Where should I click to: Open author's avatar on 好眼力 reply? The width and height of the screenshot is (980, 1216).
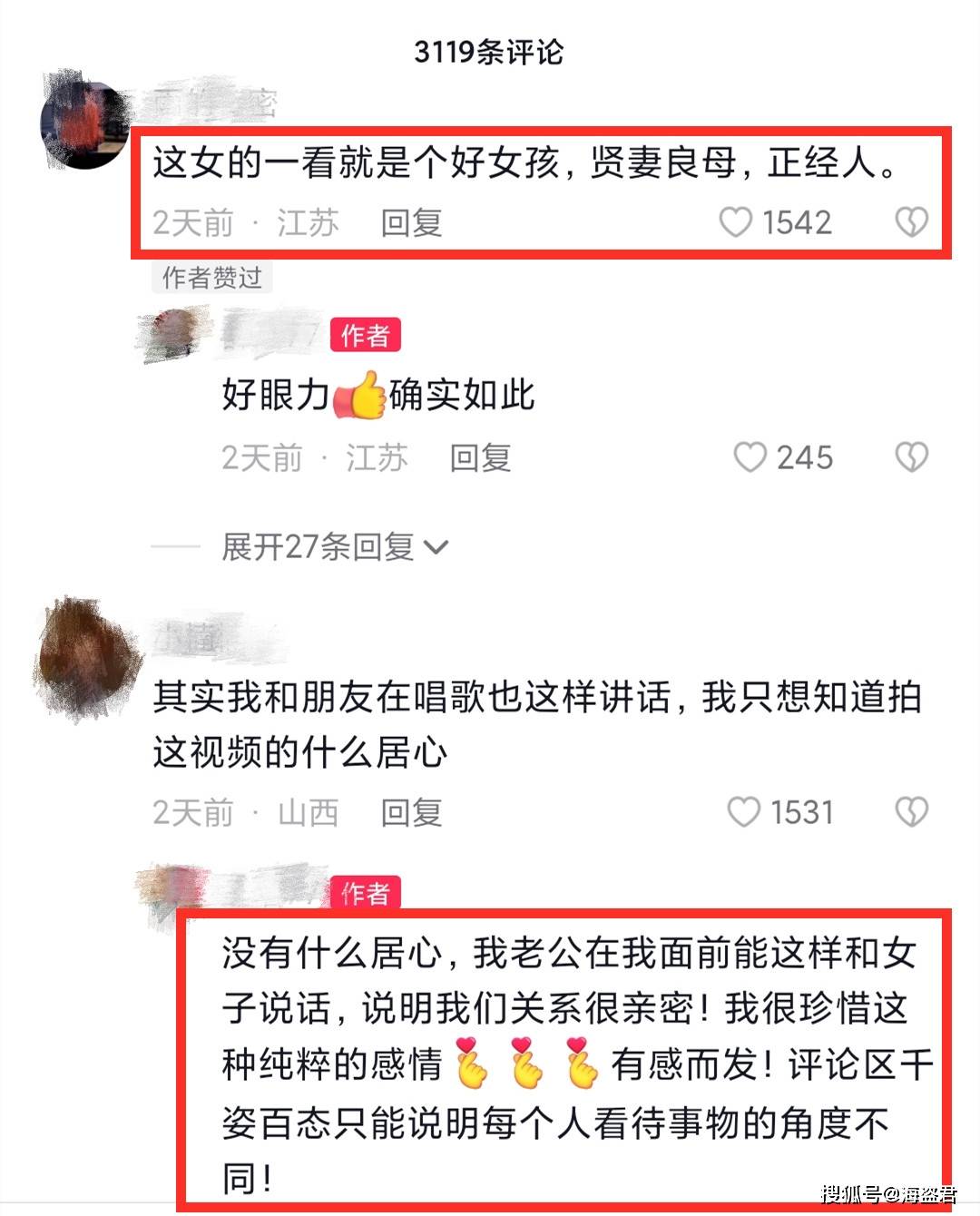pyautogui.click(x=172, y=335)
